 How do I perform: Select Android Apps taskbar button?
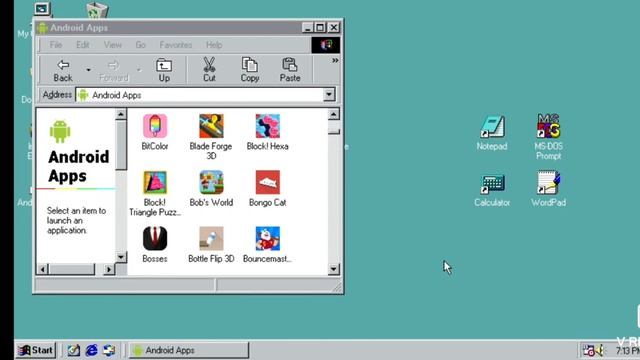pyautogui.click(x=189, y=350)
